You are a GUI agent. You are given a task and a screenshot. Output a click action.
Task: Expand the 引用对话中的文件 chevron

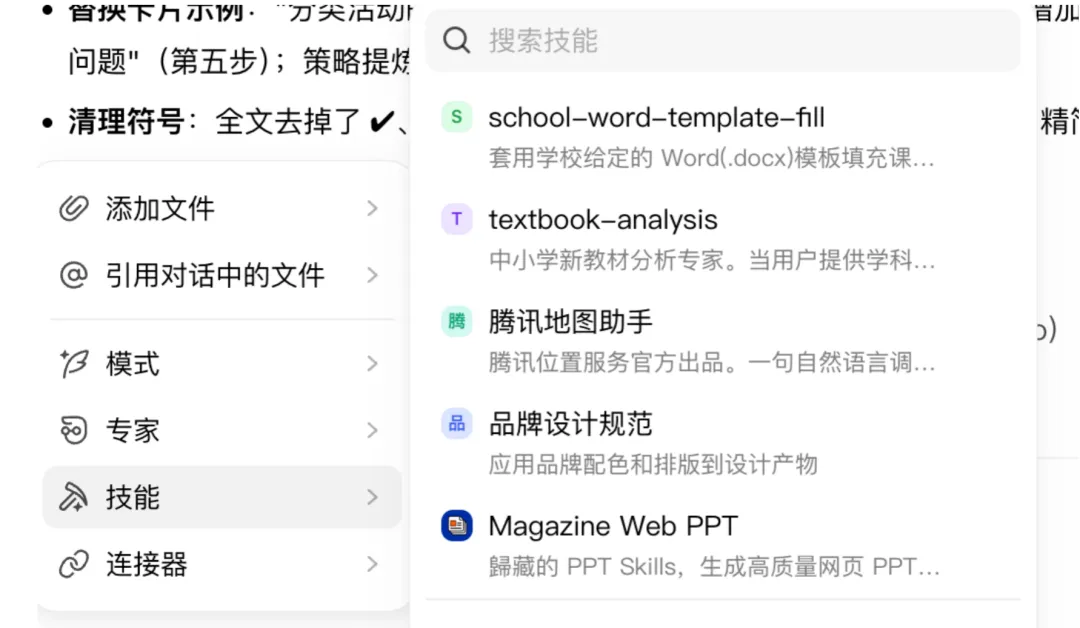point(373,275)
